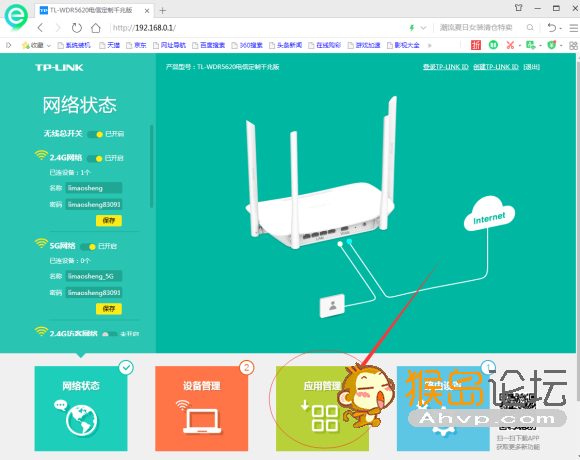This screenshot has width=580, height=460.
Task: Click the Internet cloud icon
Action: pyautogui.click(x=489, y=214)
